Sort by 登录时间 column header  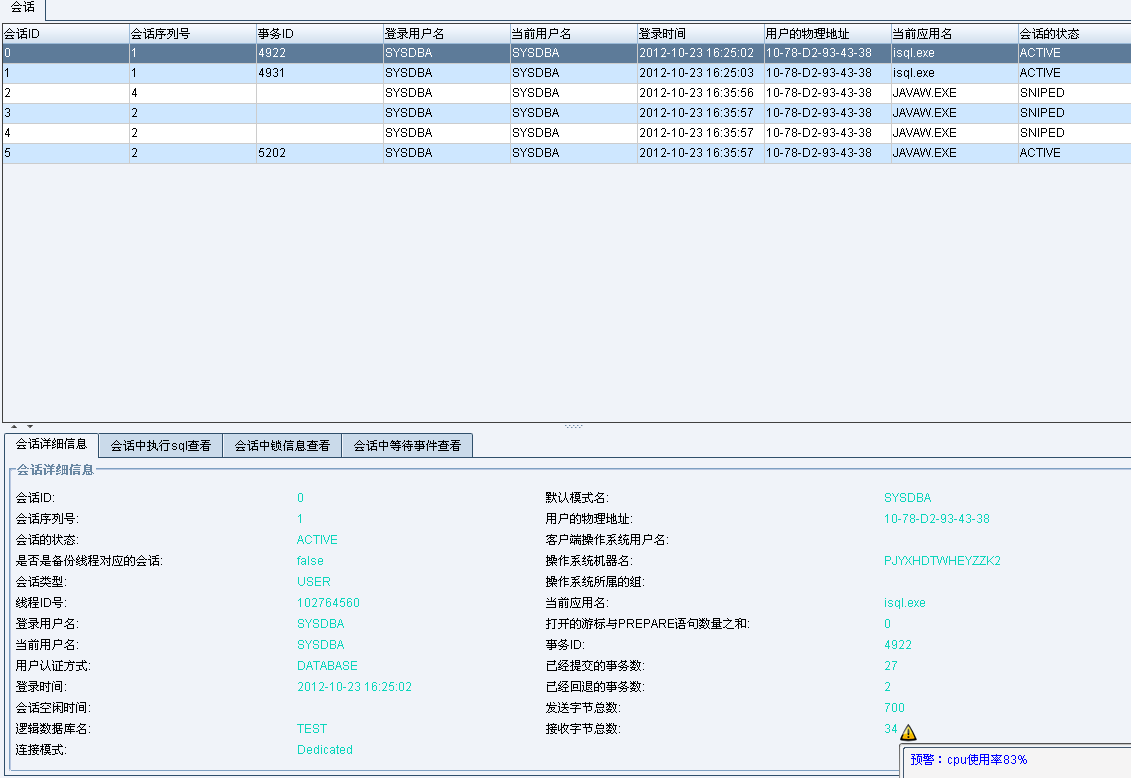coord(700,34)
